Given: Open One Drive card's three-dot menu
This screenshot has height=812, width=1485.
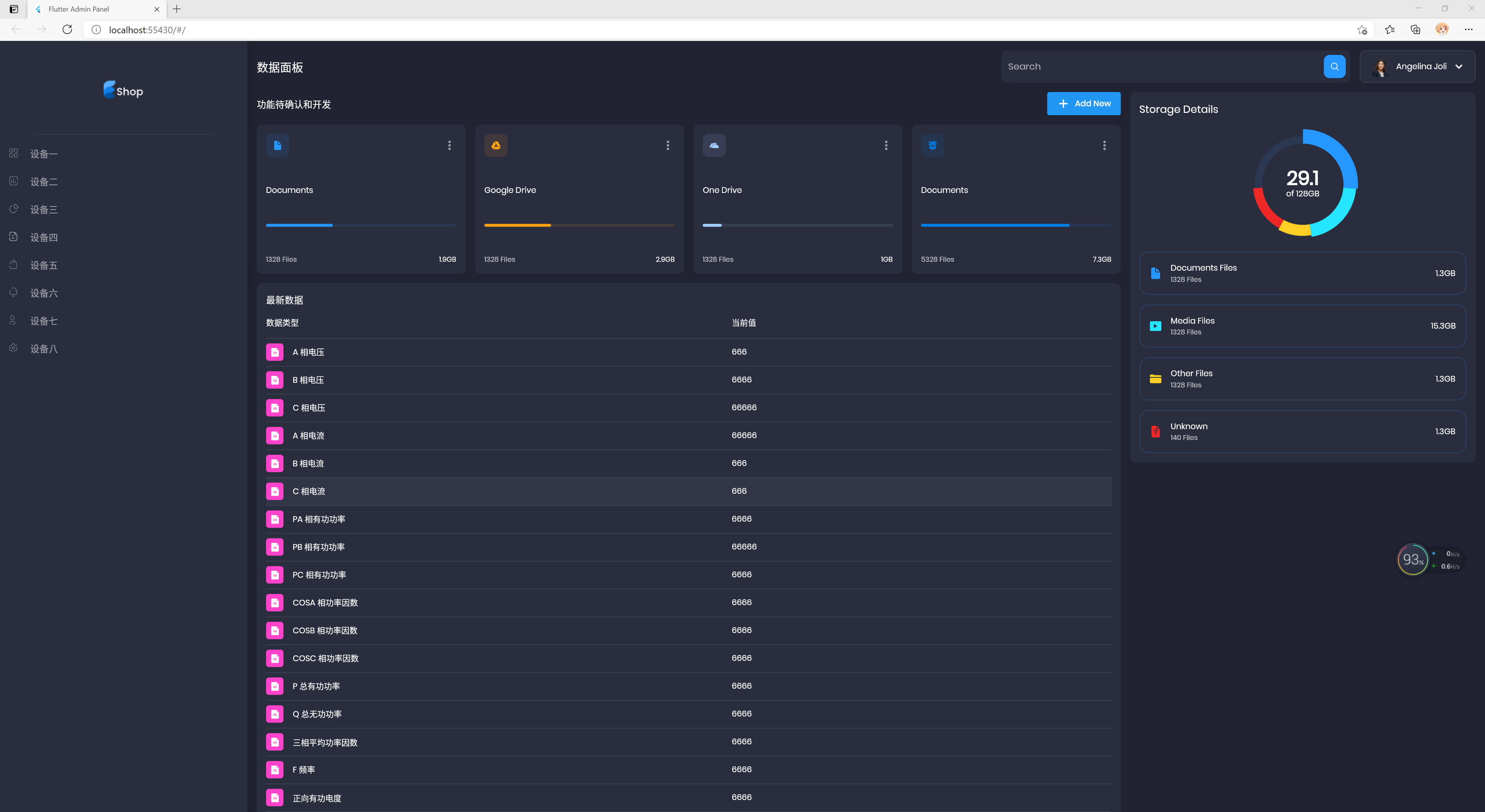Looking at the screenshot, I should click(886, 145).
